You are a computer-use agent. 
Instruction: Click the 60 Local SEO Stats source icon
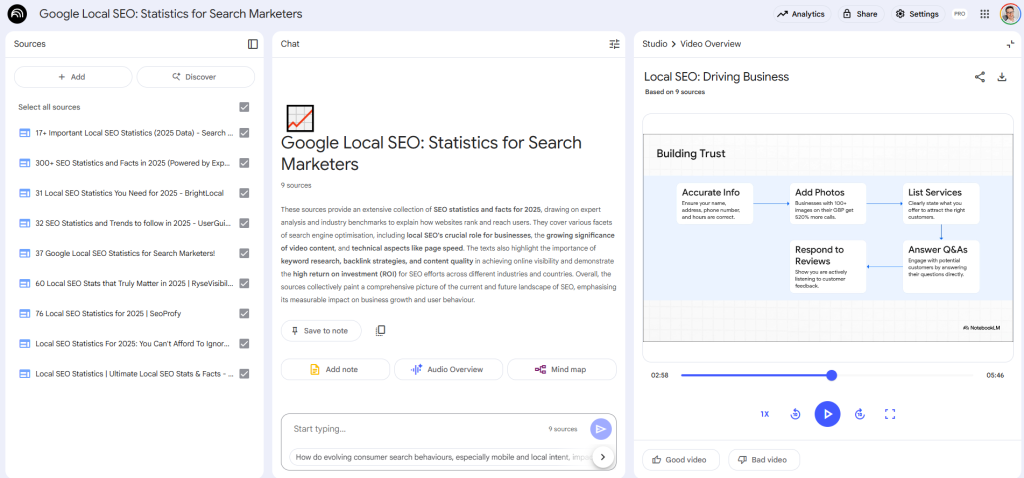25,283
